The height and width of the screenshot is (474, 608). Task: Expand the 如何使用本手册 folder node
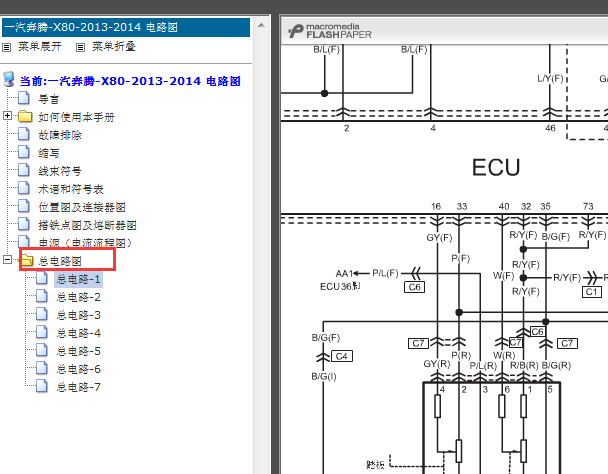point(7,116)
